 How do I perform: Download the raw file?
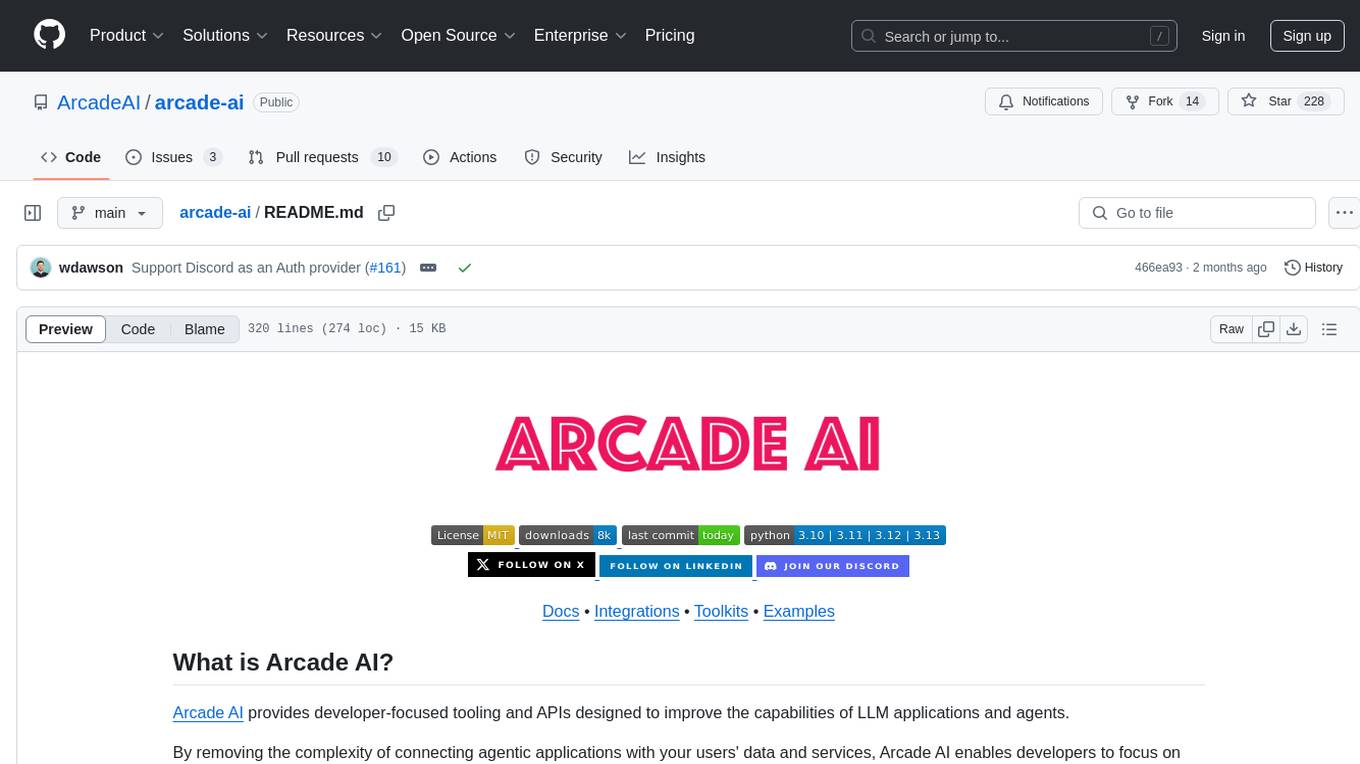click(1293, 329)
